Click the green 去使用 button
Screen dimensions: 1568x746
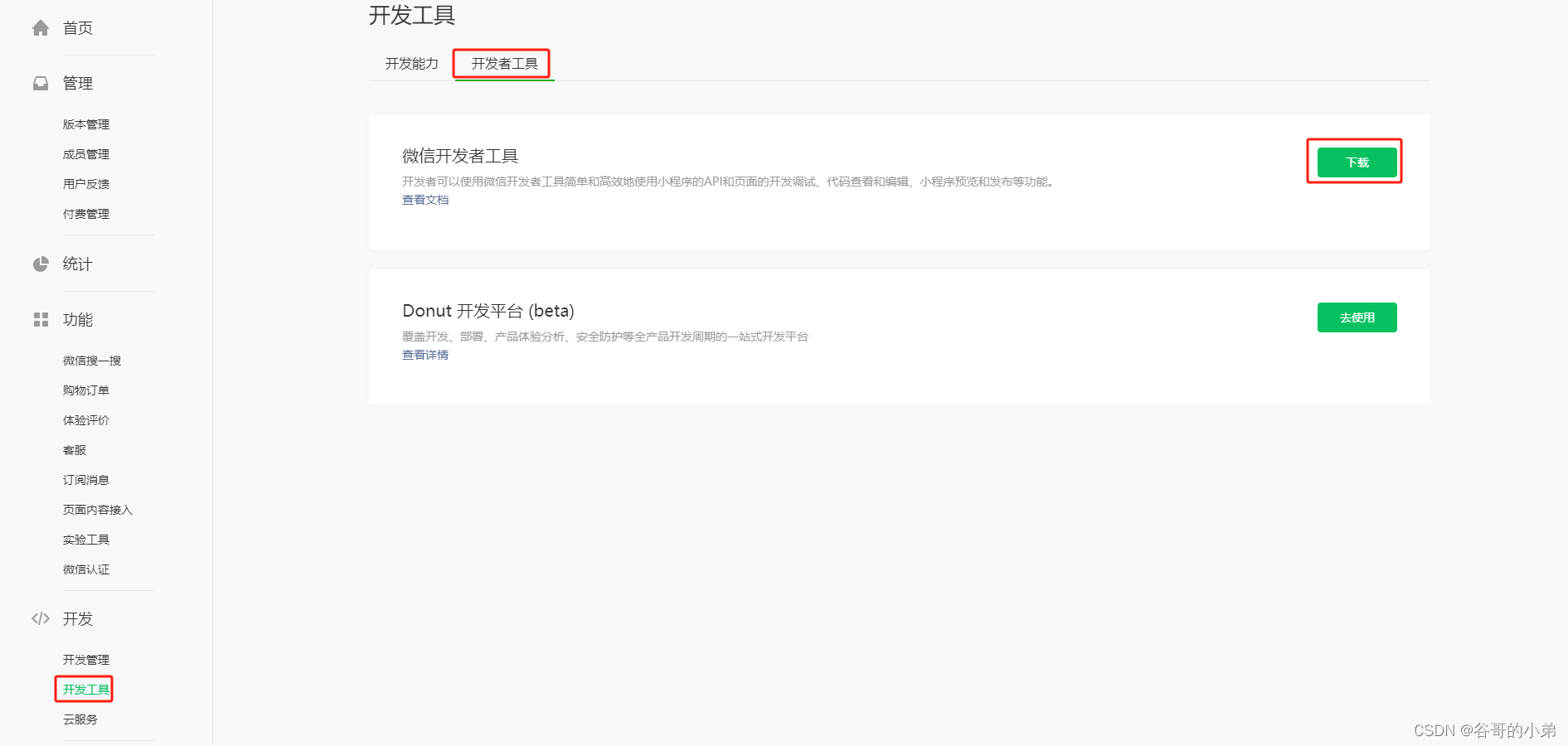coord(1357,317)
